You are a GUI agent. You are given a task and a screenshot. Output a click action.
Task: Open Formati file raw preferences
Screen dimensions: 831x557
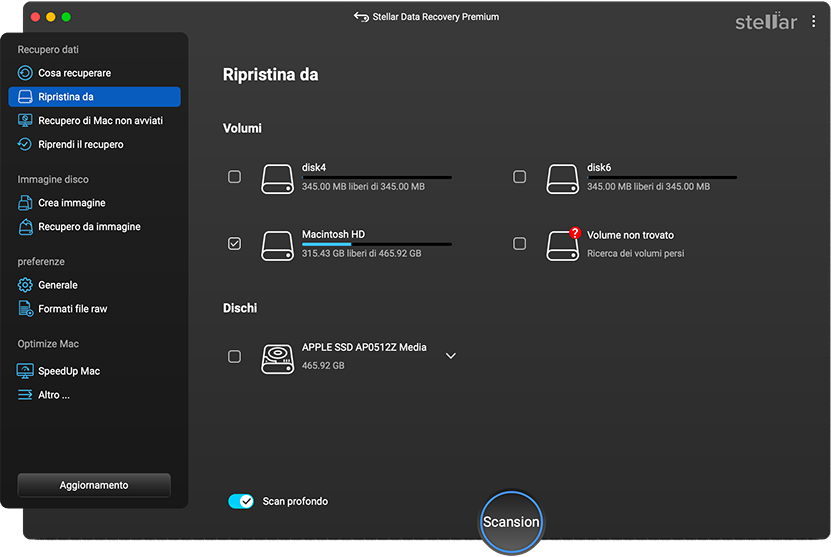pos(94,308)
